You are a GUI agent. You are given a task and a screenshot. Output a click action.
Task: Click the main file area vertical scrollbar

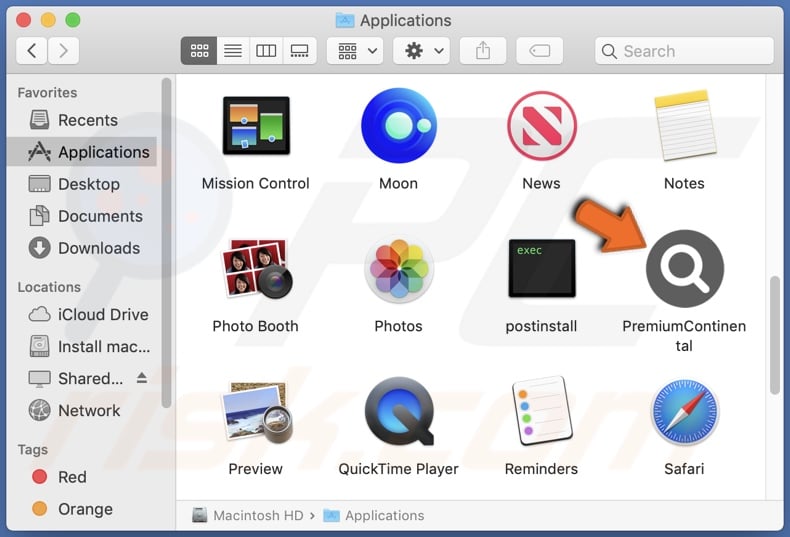point(775,335)
